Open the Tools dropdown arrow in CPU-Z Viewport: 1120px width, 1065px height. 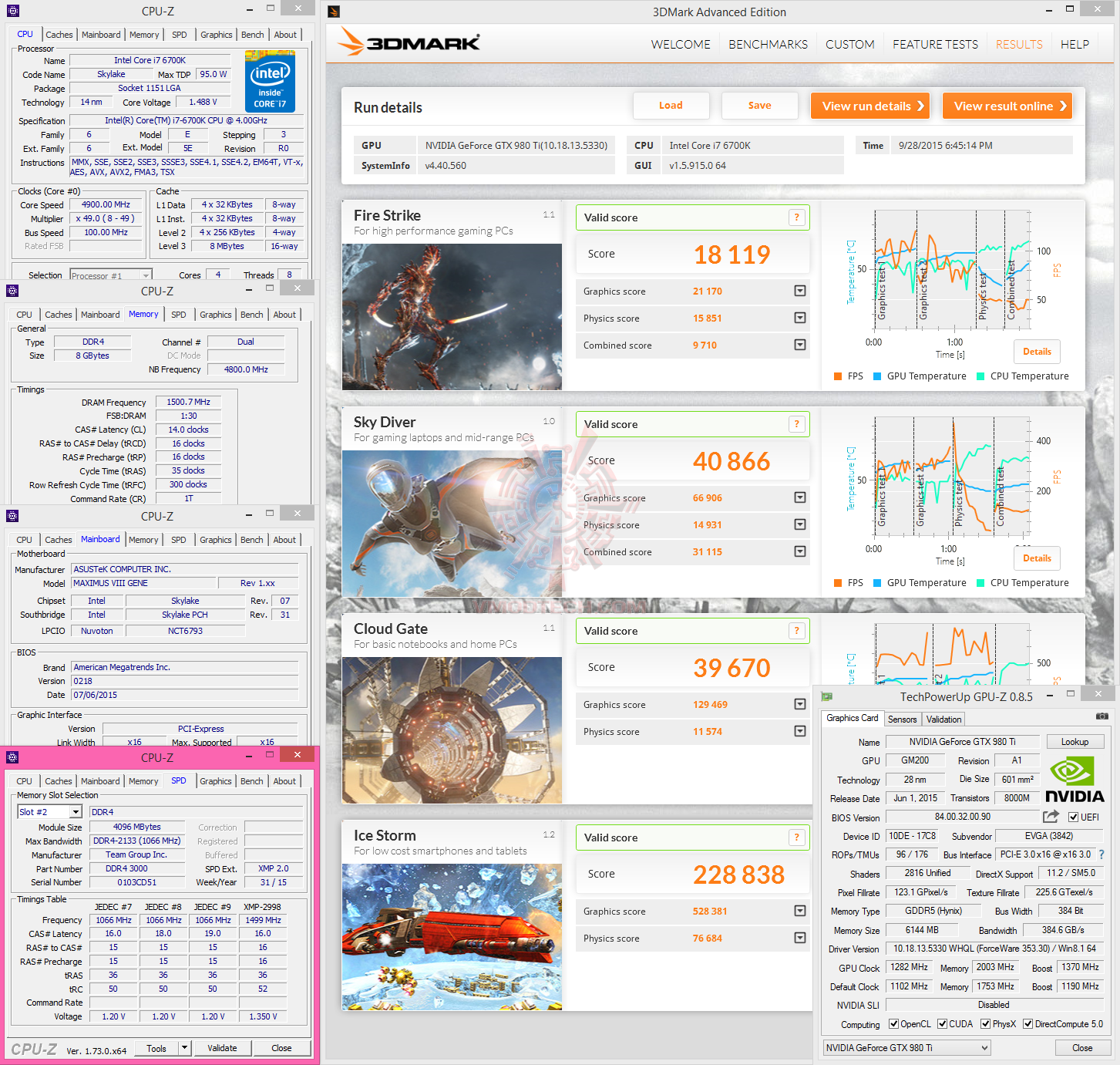tap(184, 1047)
